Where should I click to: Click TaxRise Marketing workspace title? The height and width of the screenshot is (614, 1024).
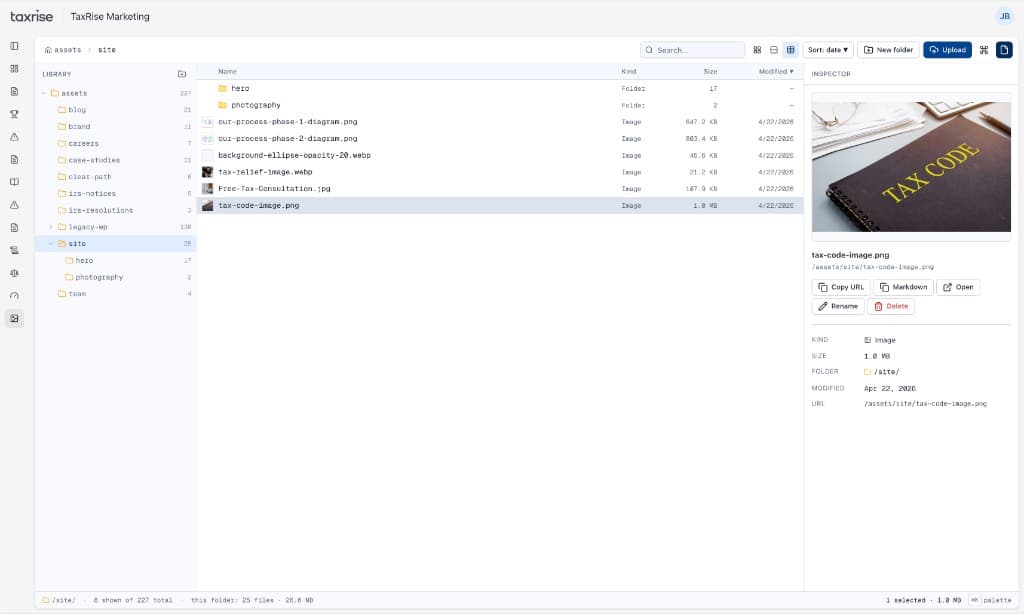tap(110, 16)
